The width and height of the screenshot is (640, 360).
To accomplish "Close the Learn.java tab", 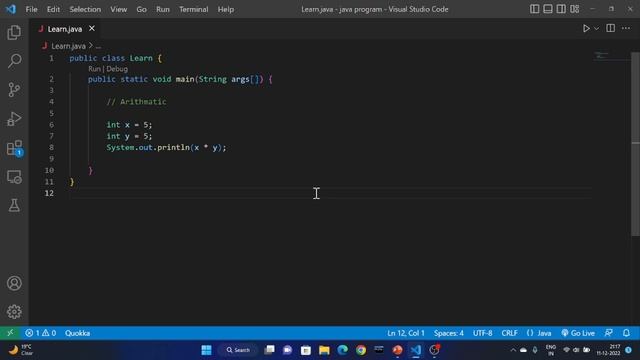I will (x=92, y=29).
